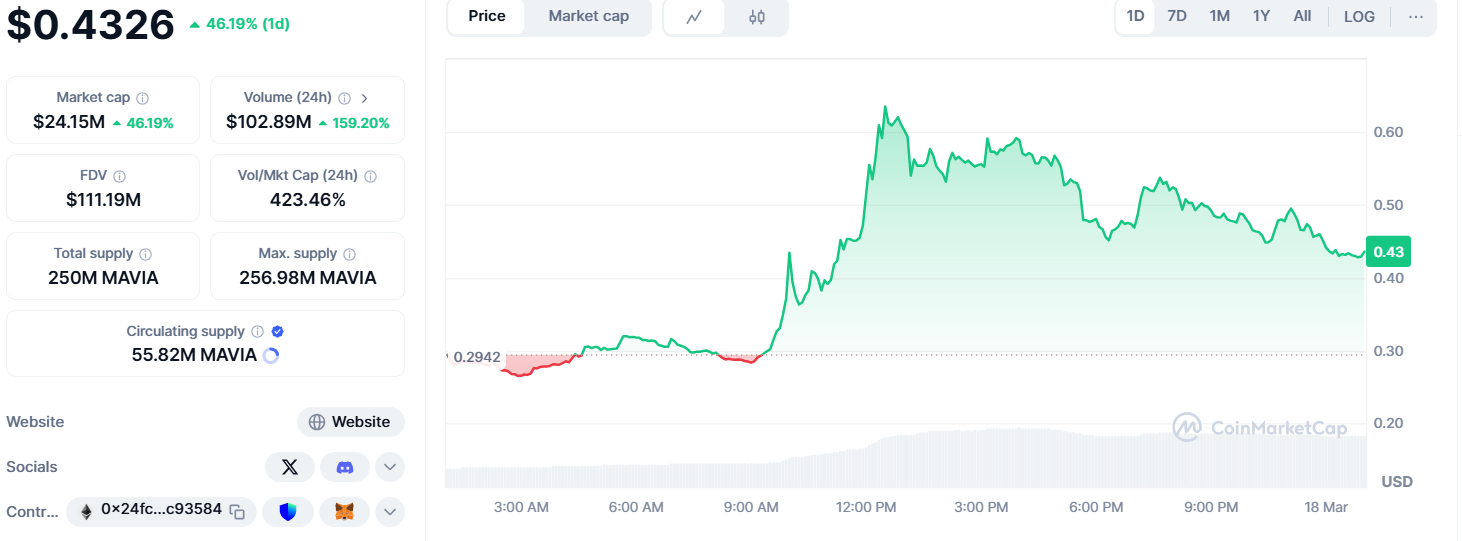1462x541 pixels.
Task: Open the Discord social link
Action: pyautogui.click(x=345, y=467)
